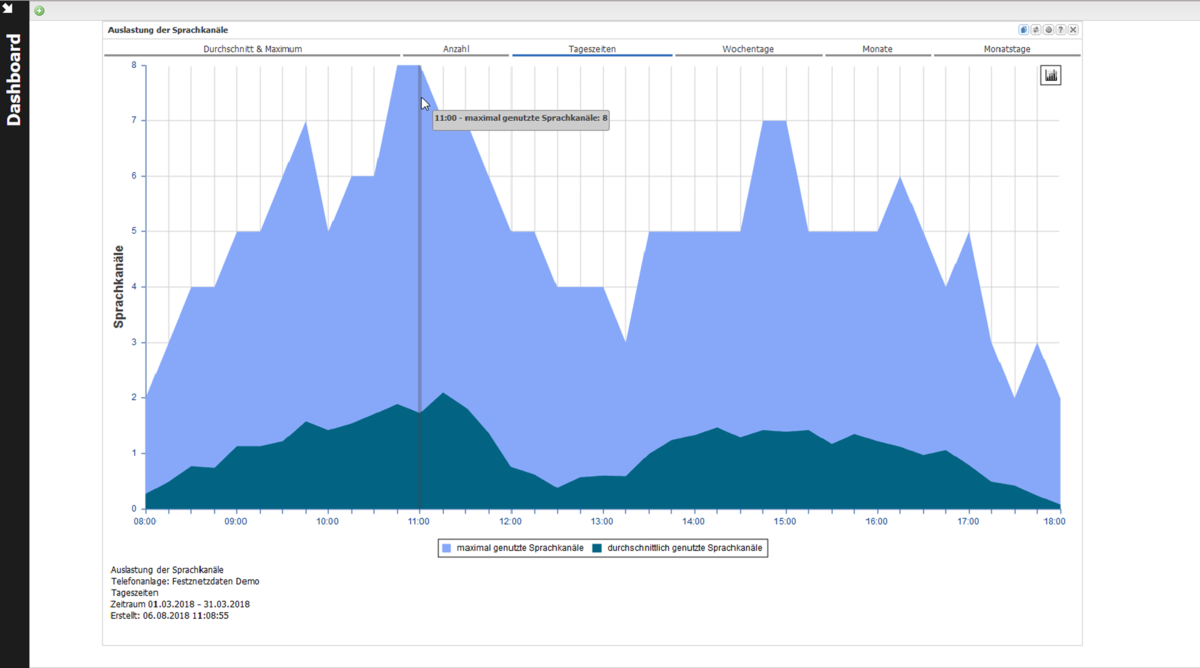The width and height of the screenshot is (1200, 668).
Task: Click the dark teal durchschnittlich legend swatch
Action: [597, 548]
